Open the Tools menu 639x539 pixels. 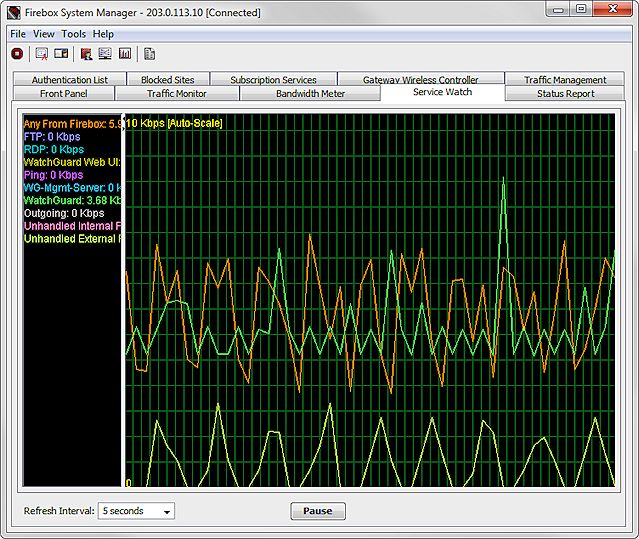(74, 34)
